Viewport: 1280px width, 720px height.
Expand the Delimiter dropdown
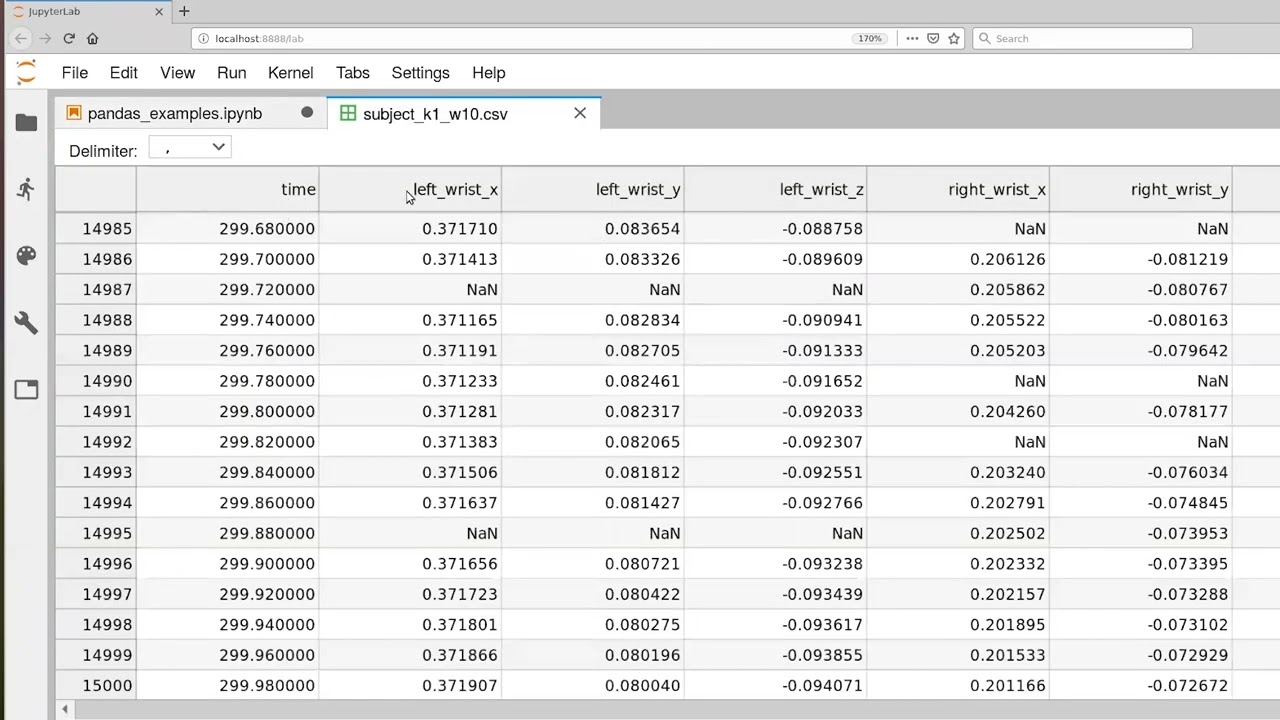tap(190, 148)
